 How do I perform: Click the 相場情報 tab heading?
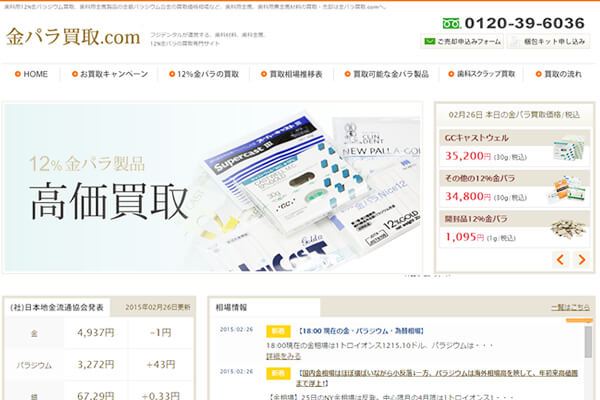pos(232,307)
